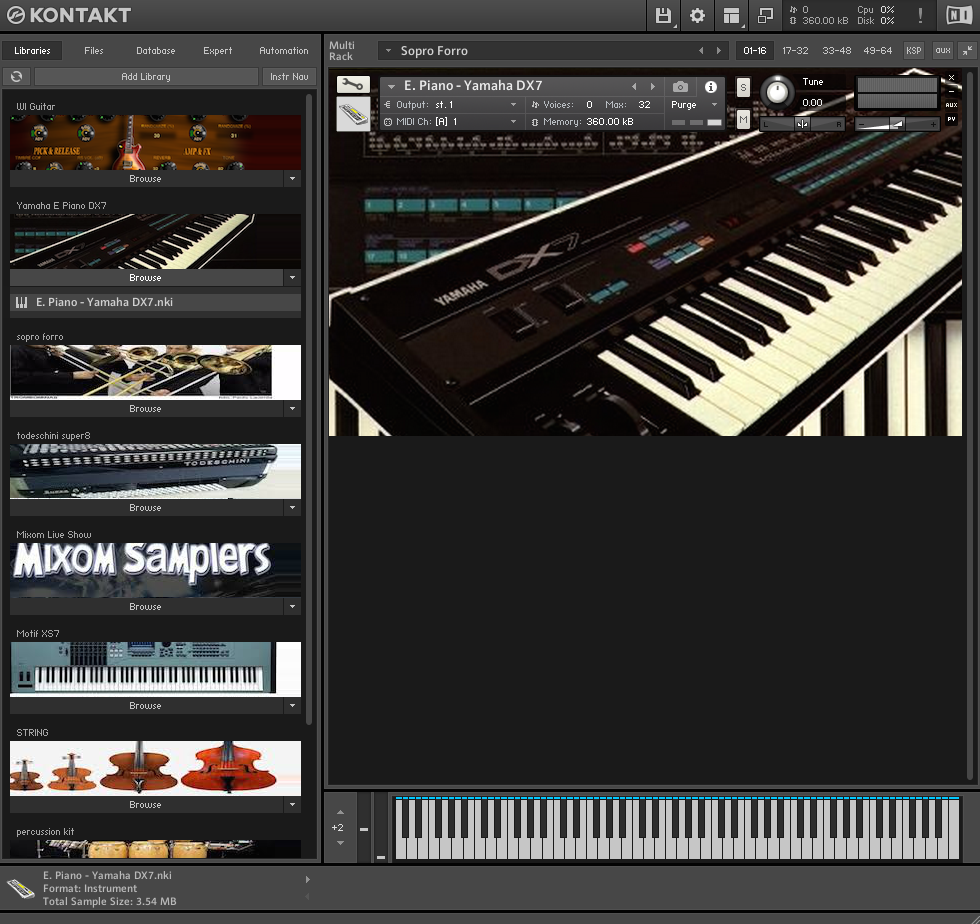Open sopro forro library options arrow
This screenshot has height=924, width=980.
click(x=292, y=409)
